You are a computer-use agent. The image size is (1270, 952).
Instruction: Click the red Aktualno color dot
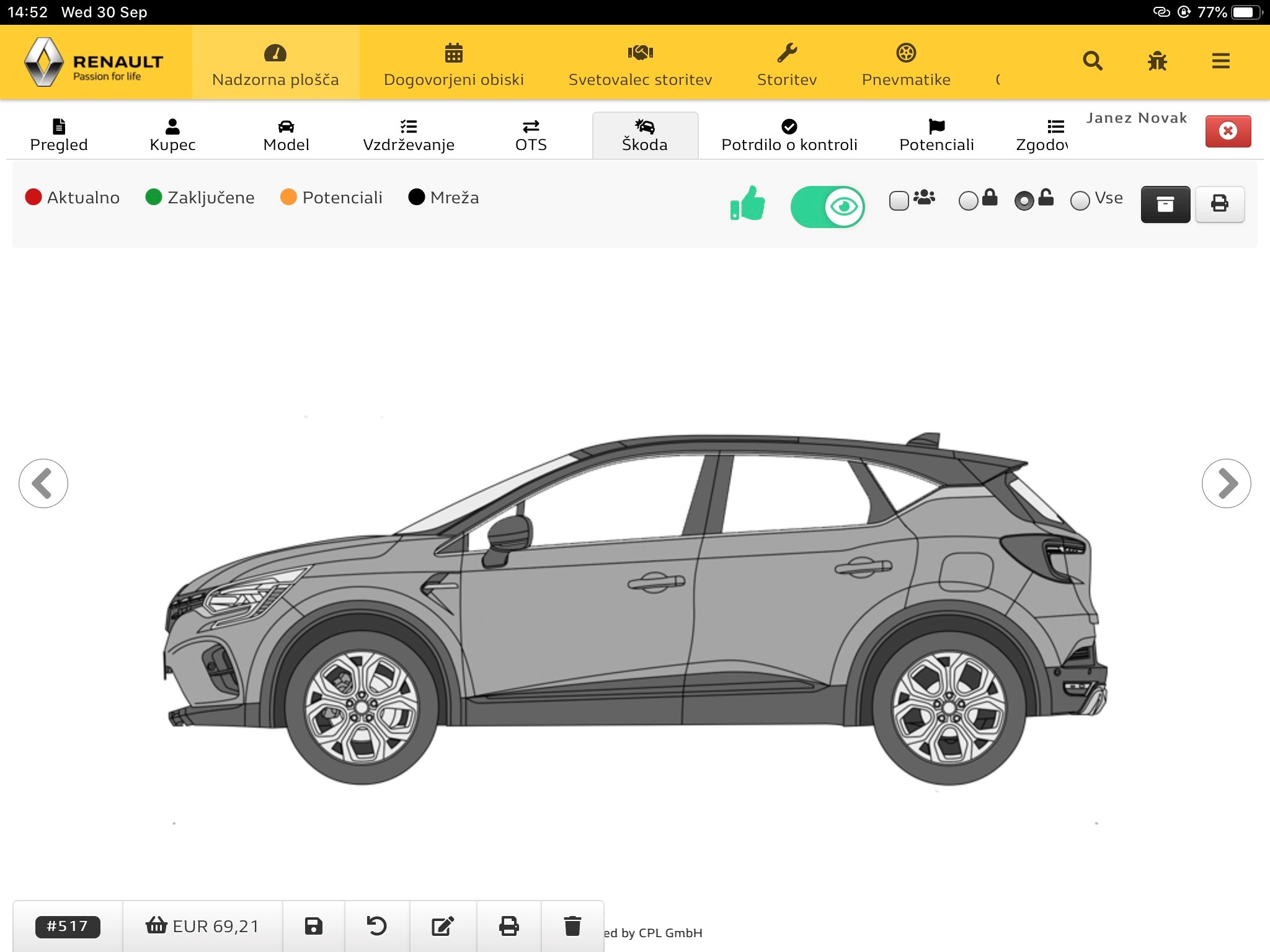click(33, 197)
